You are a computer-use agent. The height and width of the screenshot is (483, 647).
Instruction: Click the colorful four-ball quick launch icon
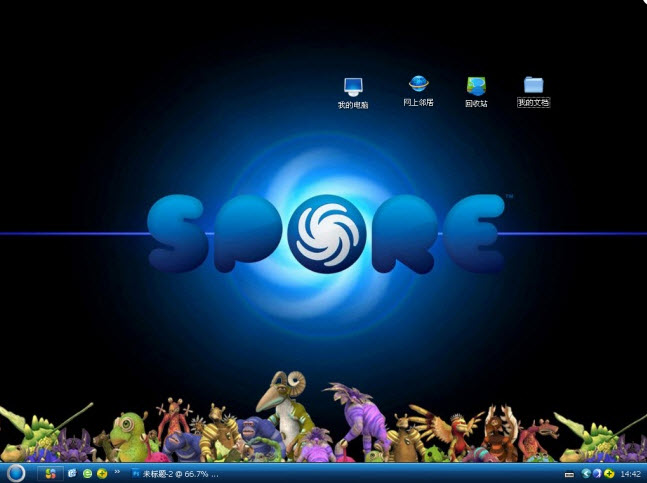pos(50,474)
